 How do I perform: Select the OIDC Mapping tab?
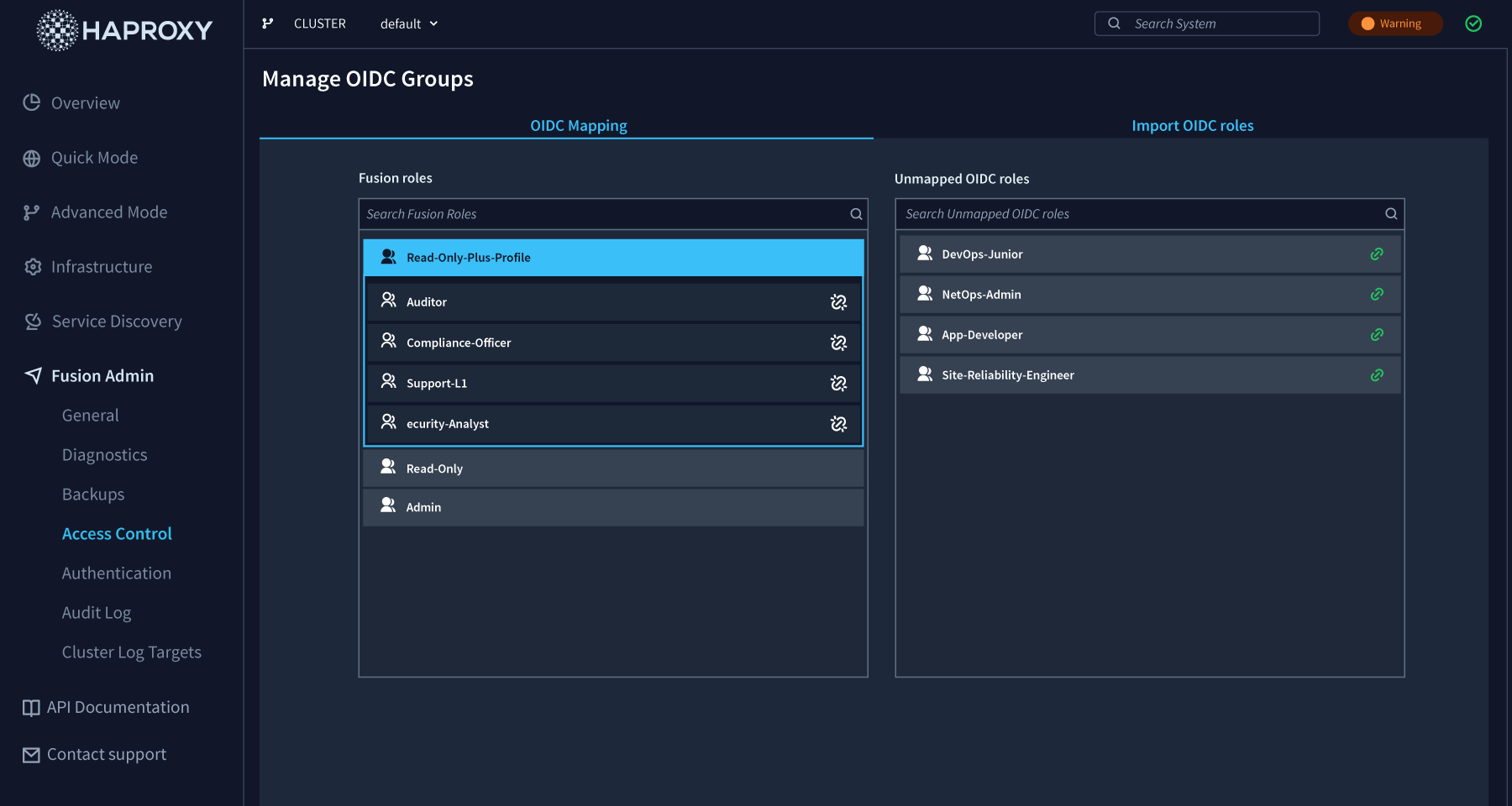(x=578, y=126)
